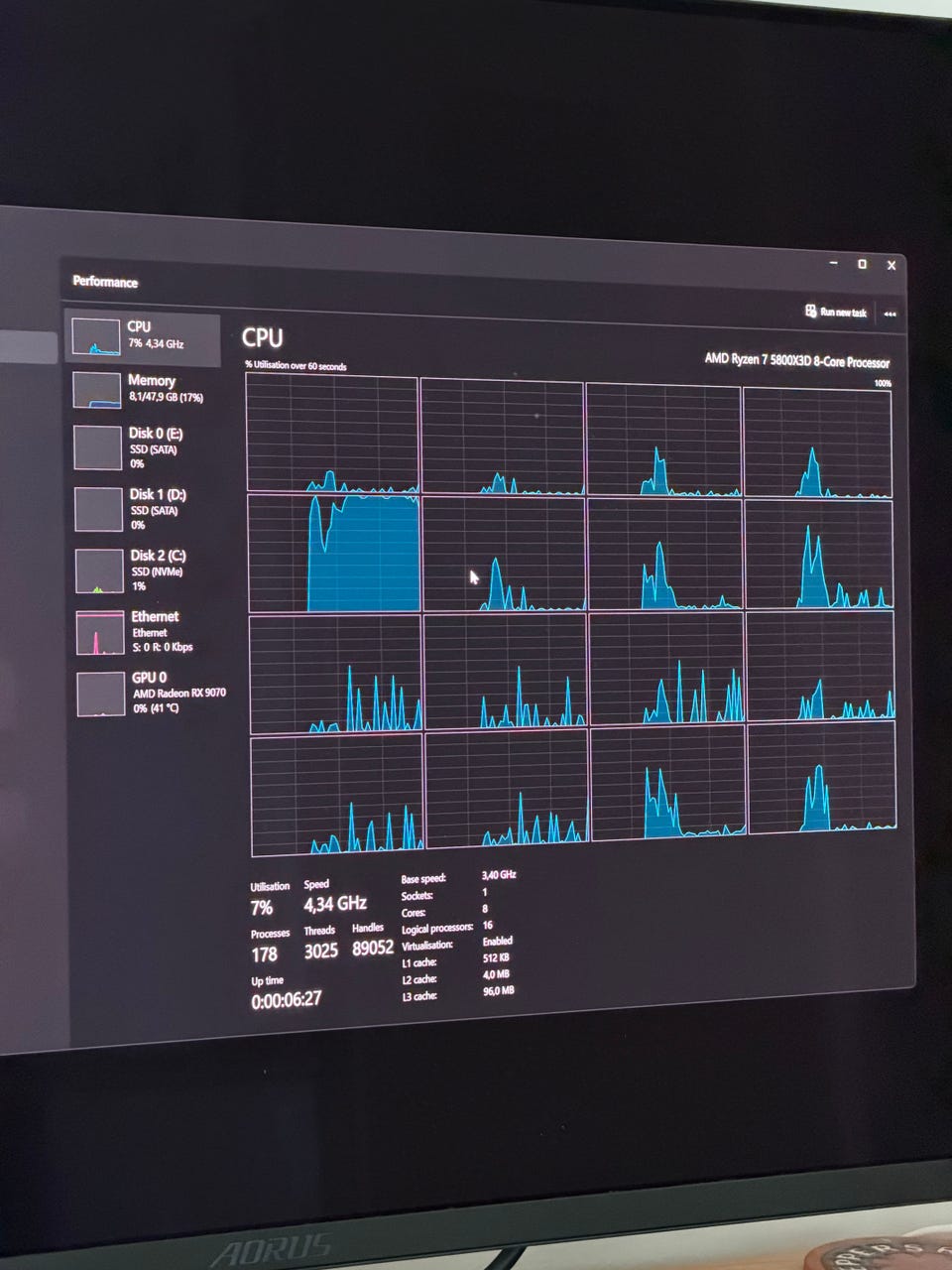The height and width of the screenshot is (1270, 952).
Task: Click the bottom-left logical processor graph
Action: [337, 796]
